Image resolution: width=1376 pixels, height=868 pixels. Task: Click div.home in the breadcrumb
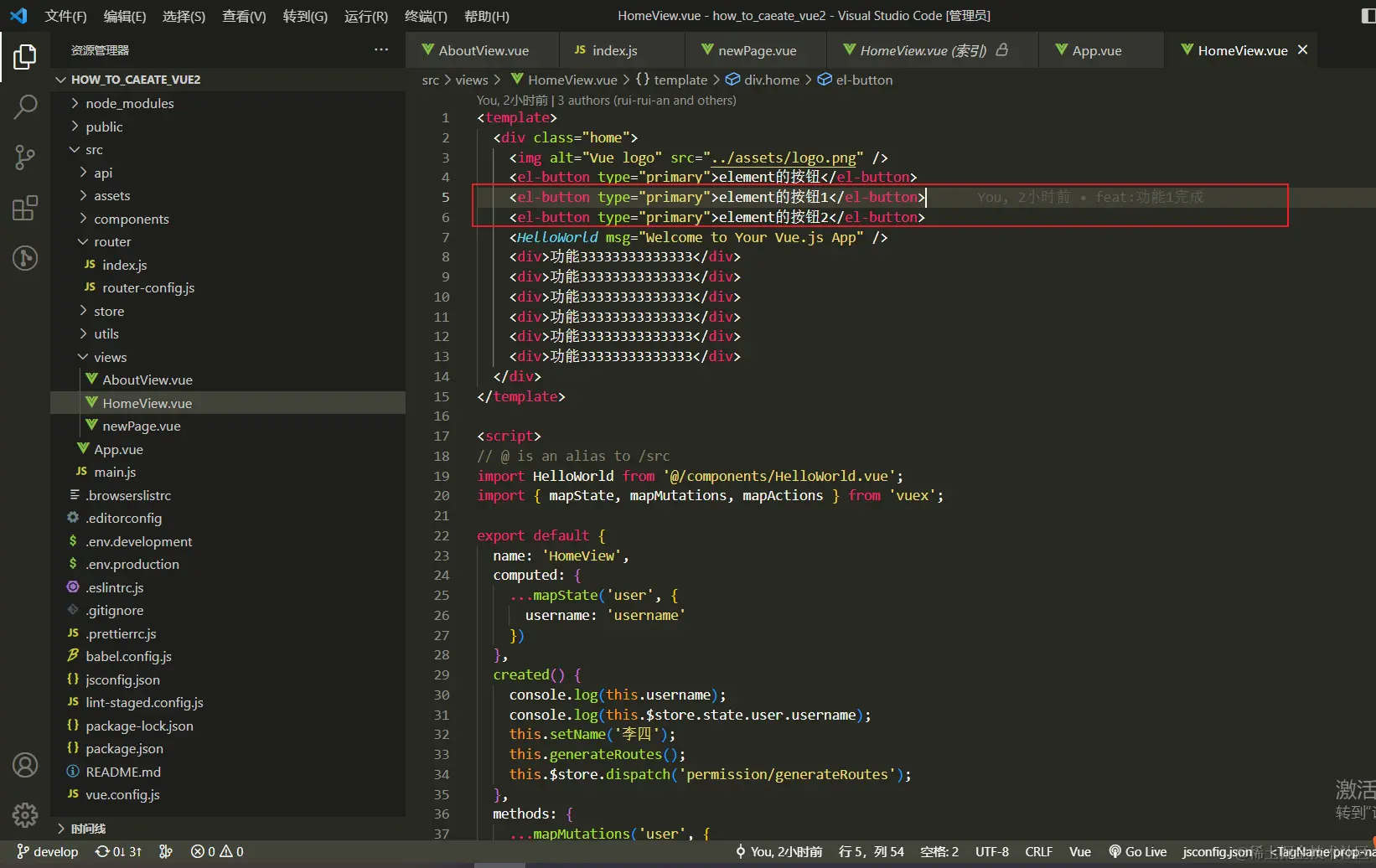click(x=771, y=80)
